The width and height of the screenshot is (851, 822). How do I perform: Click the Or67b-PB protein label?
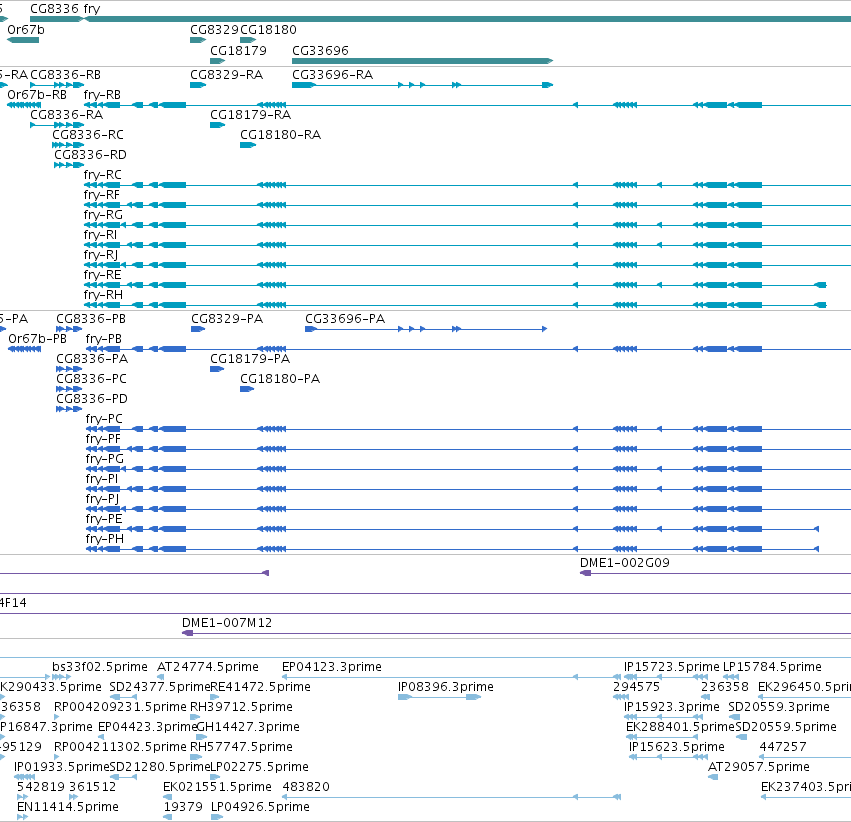tap(37, 339)
